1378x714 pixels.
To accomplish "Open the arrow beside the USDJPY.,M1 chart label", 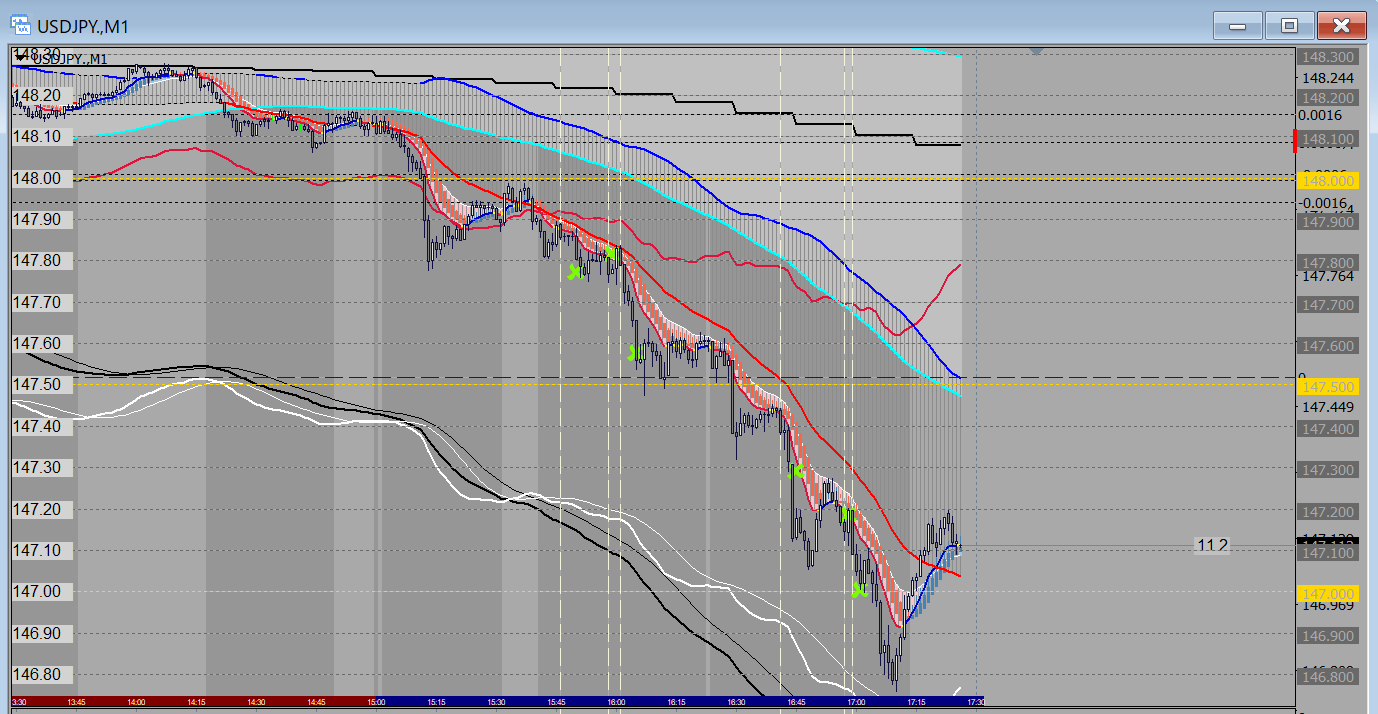I will (x=21, y=59).
